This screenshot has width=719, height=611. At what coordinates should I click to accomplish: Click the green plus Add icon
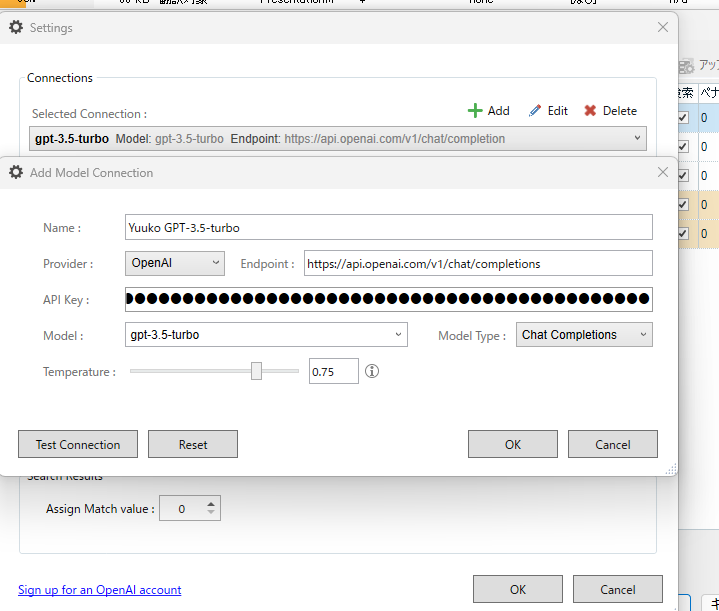point(475,111)
